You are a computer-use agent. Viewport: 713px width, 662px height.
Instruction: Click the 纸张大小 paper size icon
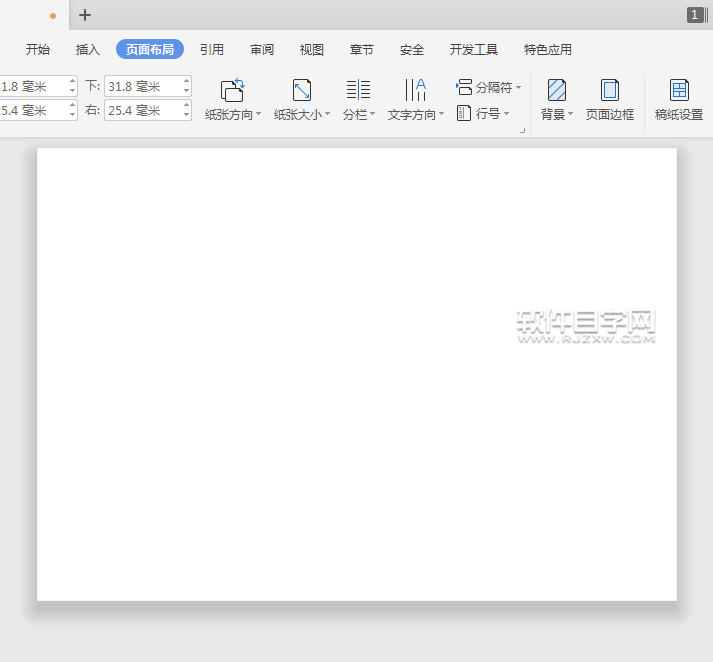[x=301, y=90]
